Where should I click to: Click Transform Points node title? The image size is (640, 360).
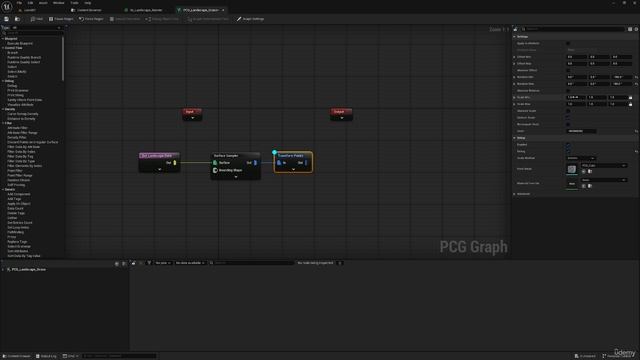point(291,156)
